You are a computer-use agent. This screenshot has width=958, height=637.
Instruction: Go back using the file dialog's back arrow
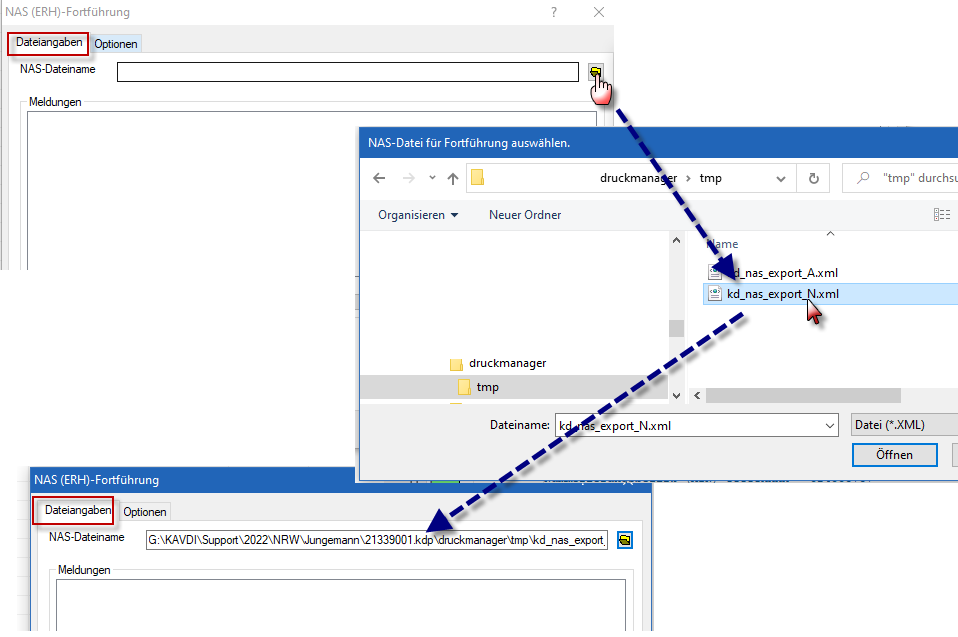[379, 179]
